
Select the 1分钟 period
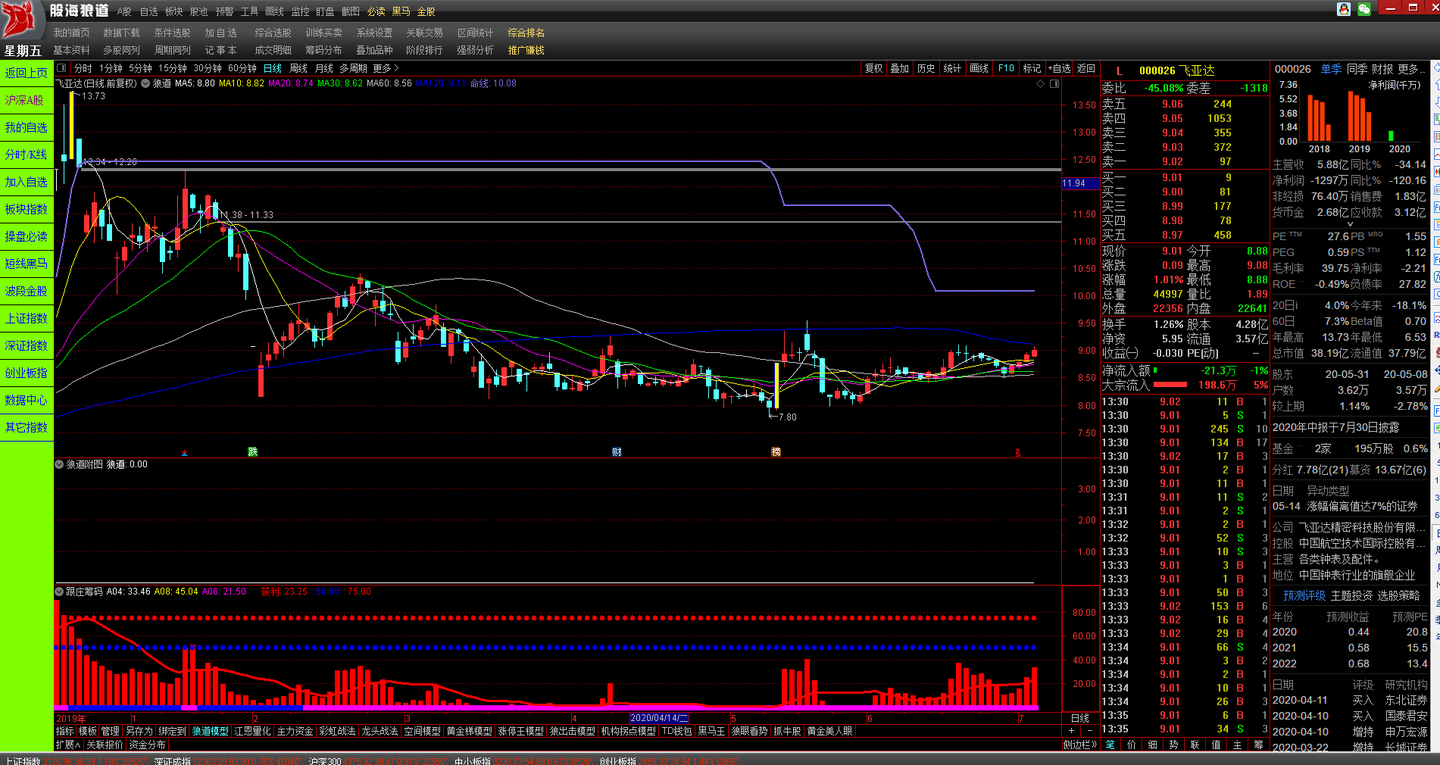[x=110, y=68]
